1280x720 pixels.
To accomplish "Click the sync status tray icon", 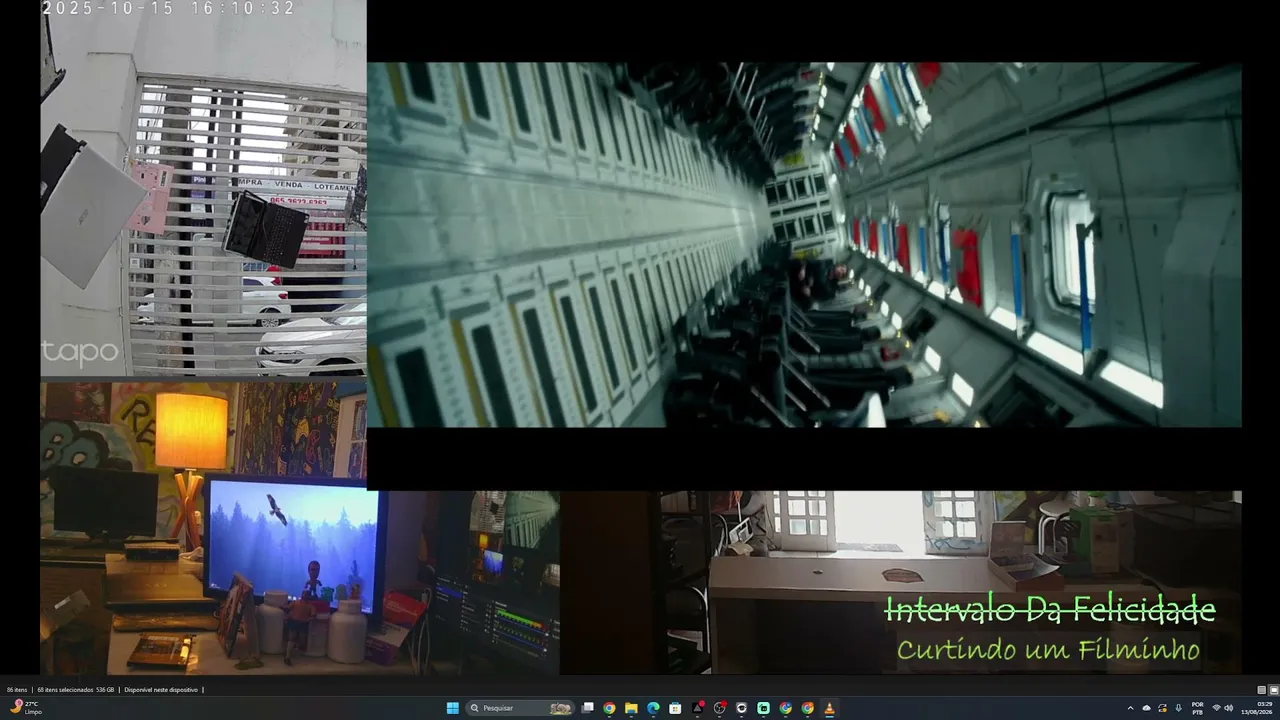I will 1163,708.
